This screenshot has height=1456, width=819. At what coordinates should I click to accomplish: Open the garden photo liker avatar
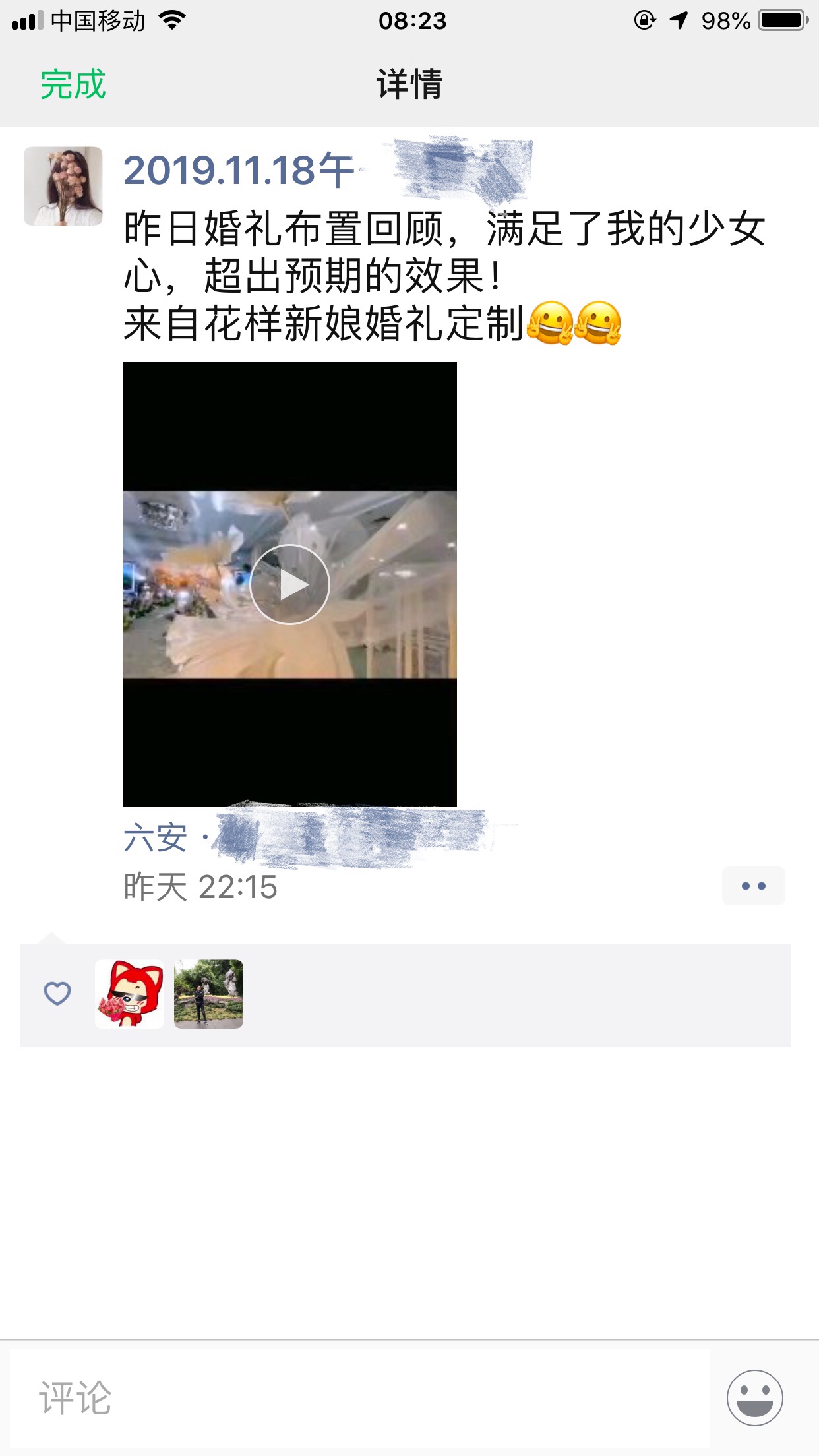click(208, 994)
